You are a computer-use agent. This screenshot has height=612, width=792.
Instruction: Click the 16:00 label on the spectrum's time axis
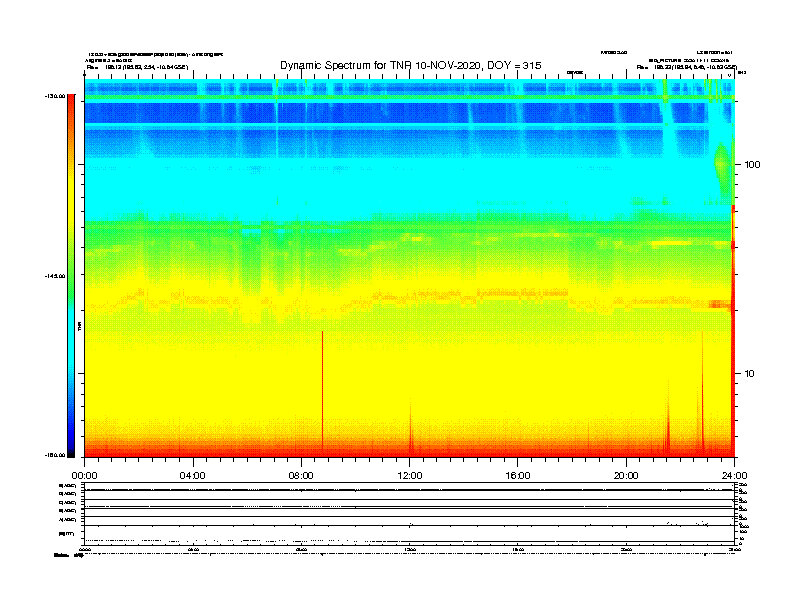tap(518, 476)
